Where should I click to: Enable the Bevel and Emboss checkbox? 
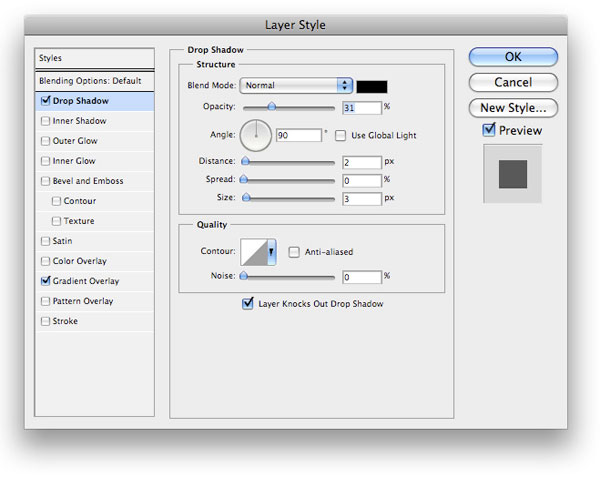point(46,181)
